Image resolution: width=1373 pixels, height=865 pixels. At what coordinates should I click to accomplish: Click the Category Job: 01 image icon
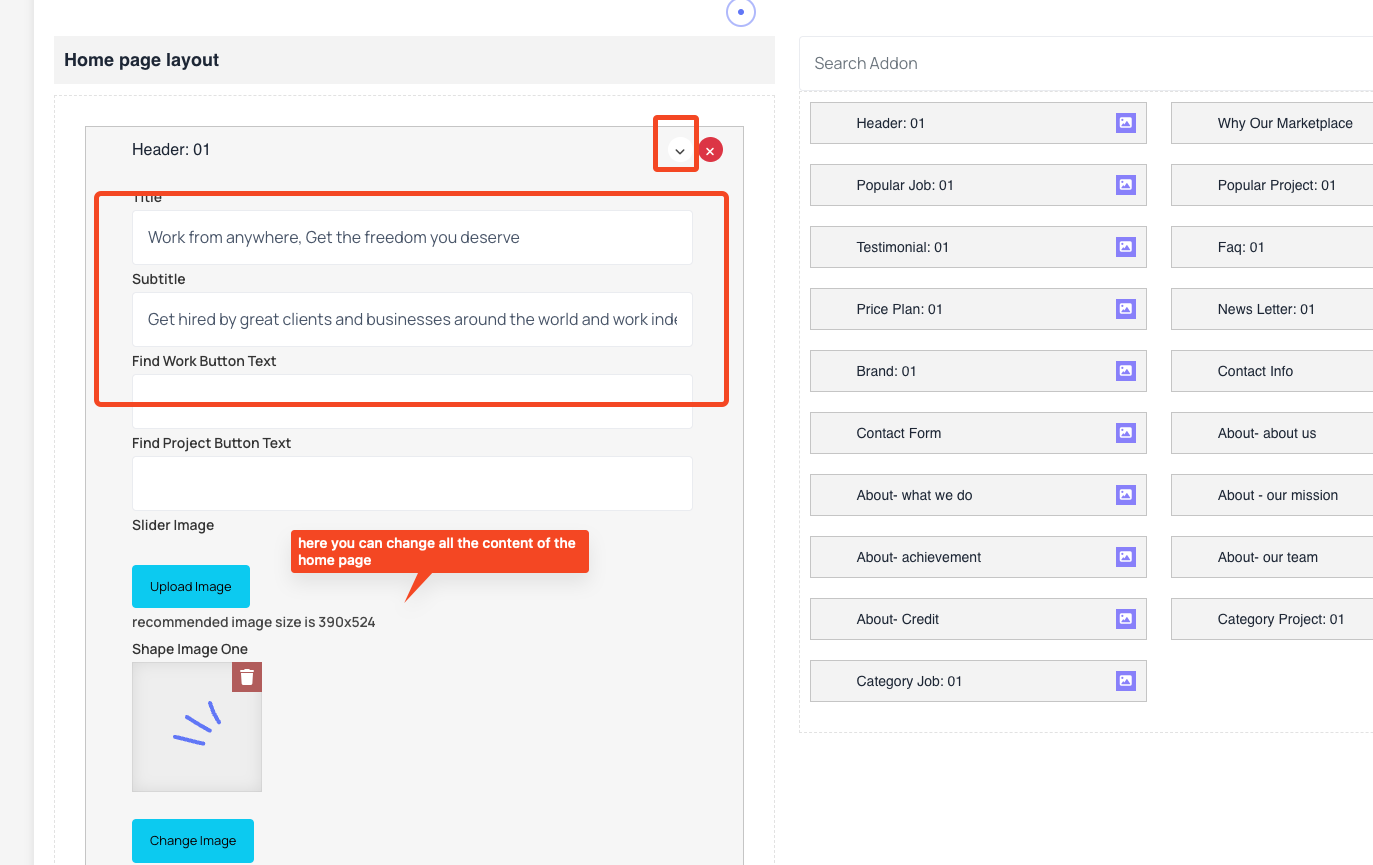pos(1126,681)
